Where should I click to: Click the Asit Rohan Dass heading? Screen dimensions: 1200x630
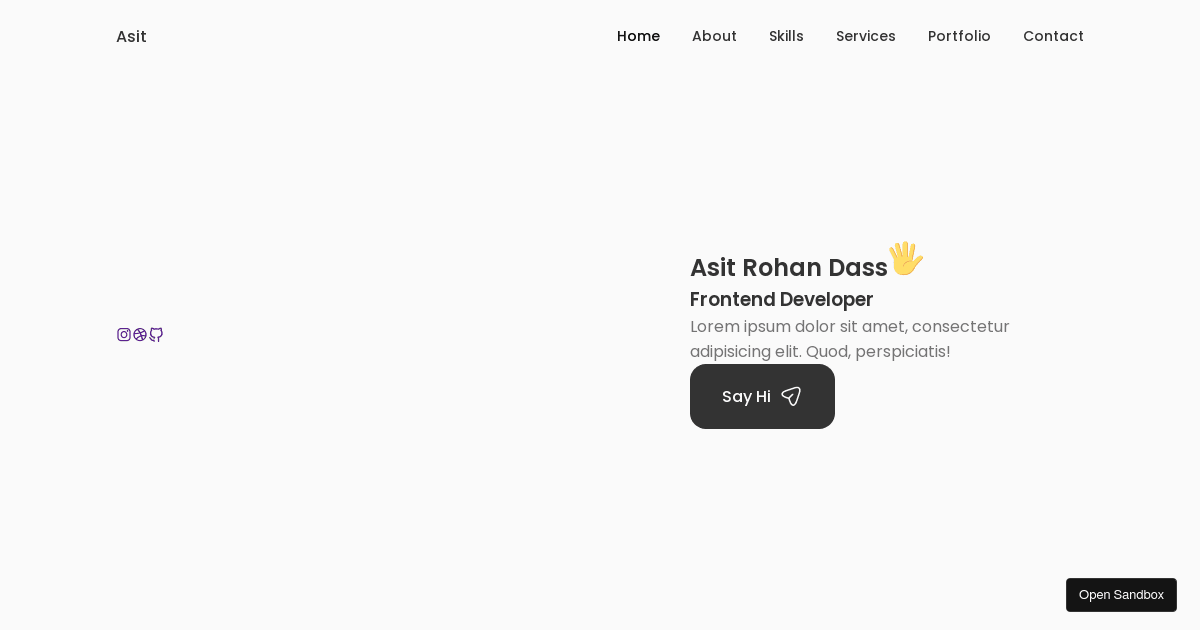click(789, 267)
